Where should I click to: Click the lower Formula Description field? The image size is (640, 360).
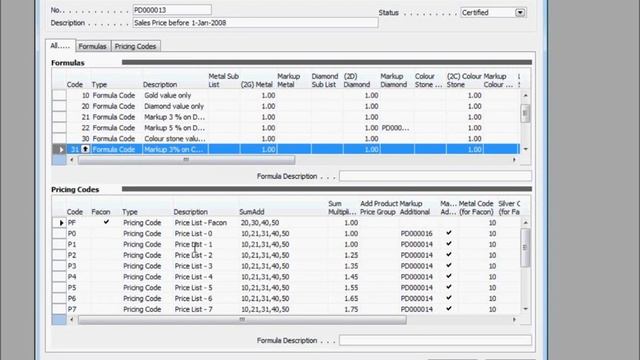[x=435, y=340]
